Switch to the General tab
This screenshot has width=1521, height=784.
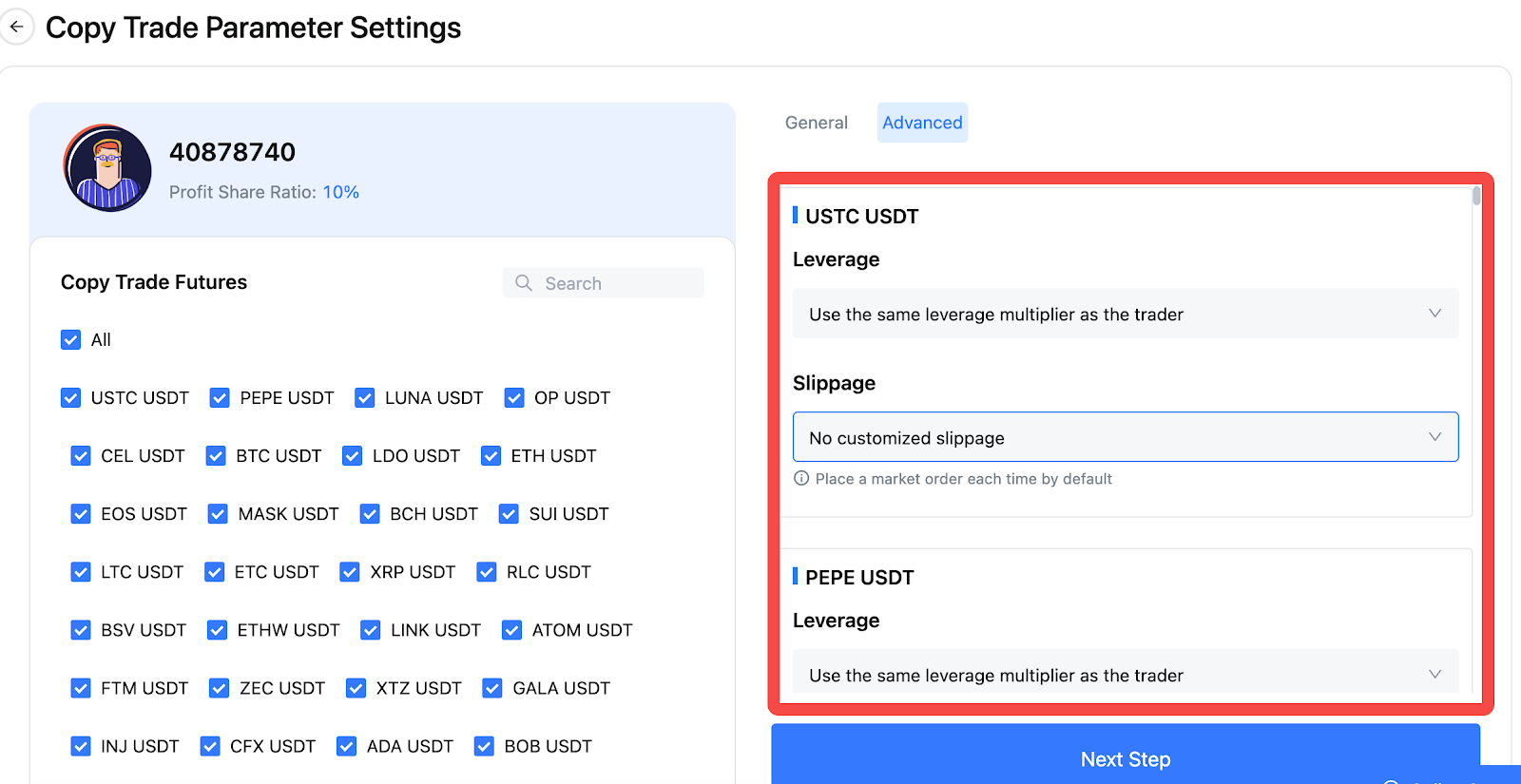(x=816, y=123)
